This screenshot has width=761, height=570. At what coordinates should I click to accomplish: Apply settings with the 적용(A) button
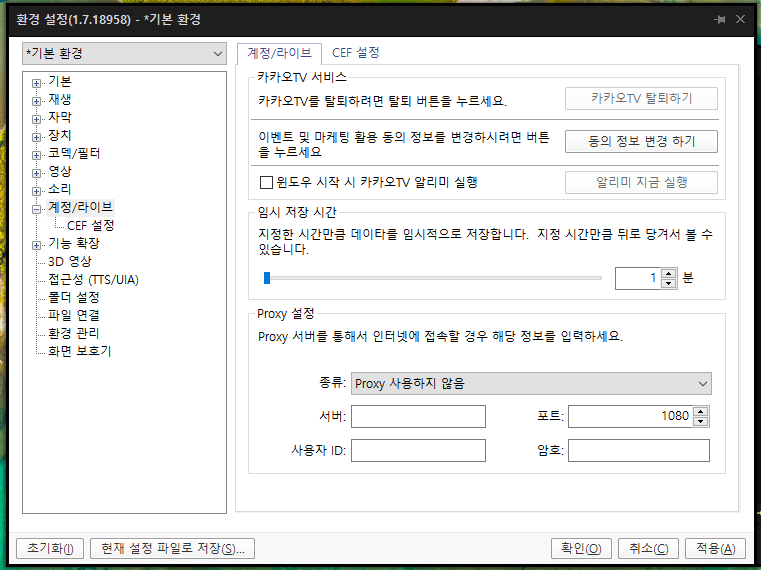pyautogui.click(x=715, y=549)
